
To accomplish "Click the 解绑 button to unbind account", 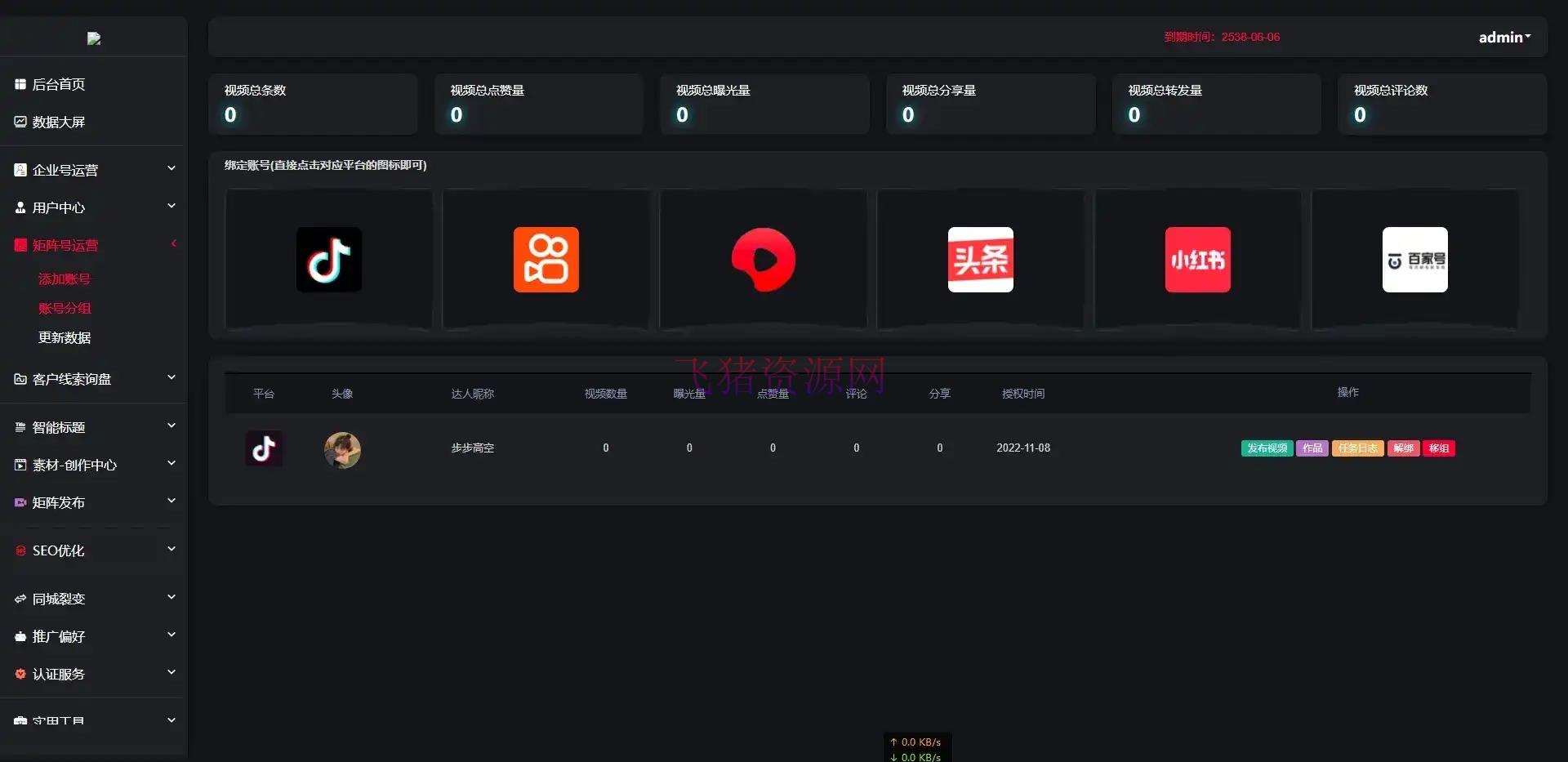I will point(1402,448).
